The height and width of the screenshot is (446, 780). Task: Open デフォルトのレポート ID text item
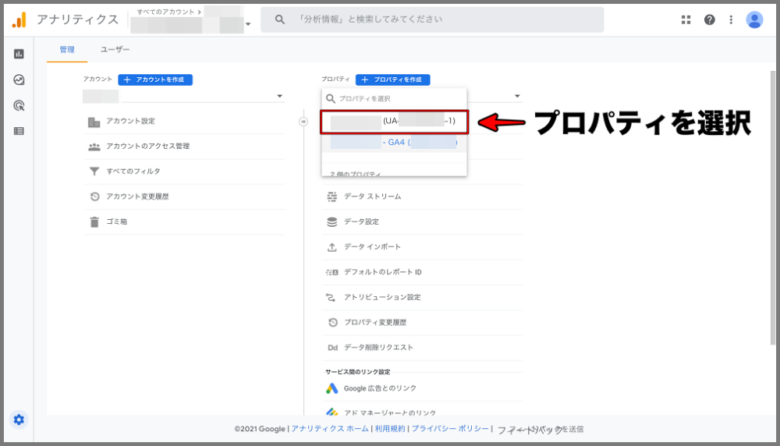point(383,272)
